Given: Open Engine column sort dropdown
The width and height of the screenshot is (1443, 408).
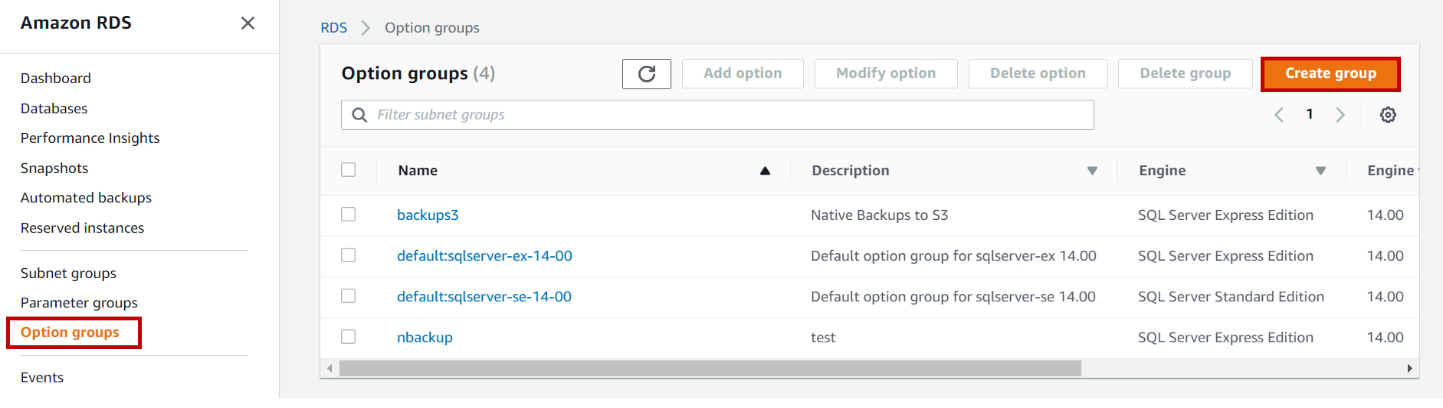Looking at the screenshot, I should coord(1321,171).
